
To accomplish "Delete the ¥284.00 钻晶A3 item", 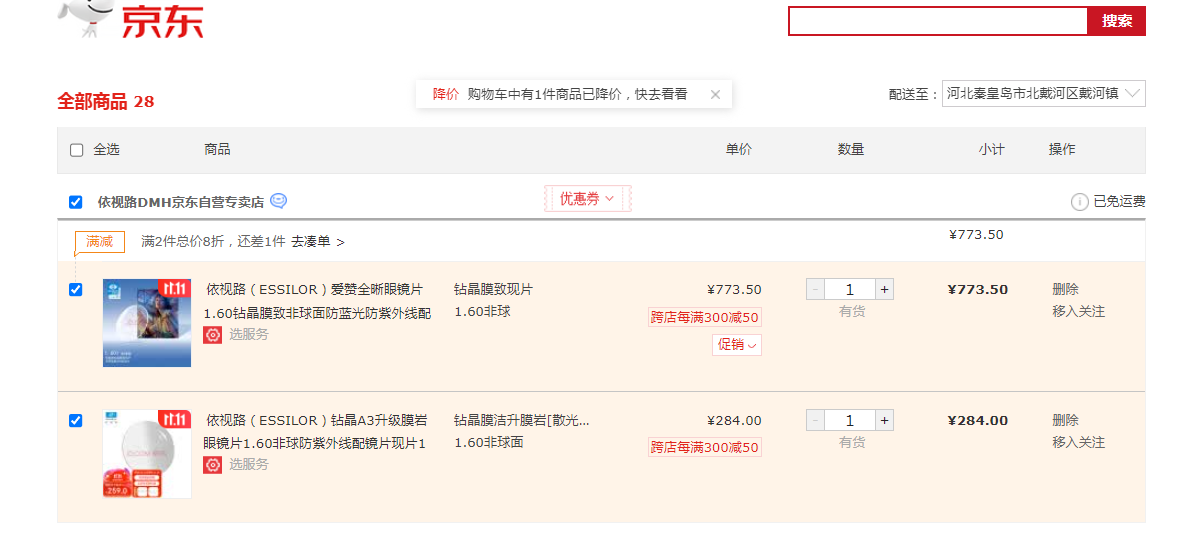I will click(x=1065, y=420).
